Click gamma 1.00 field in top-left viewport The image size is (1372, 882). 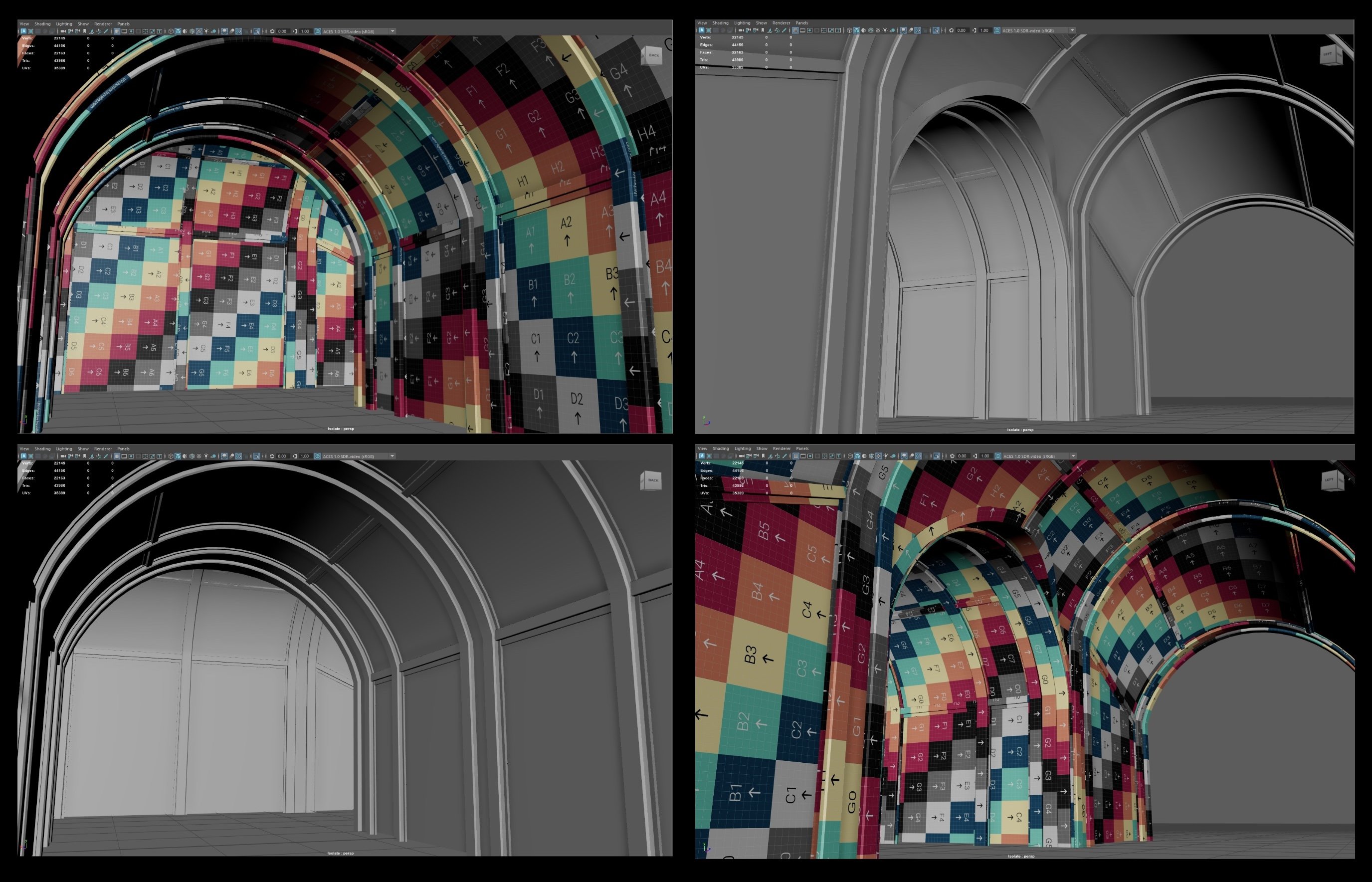[305, 31]
